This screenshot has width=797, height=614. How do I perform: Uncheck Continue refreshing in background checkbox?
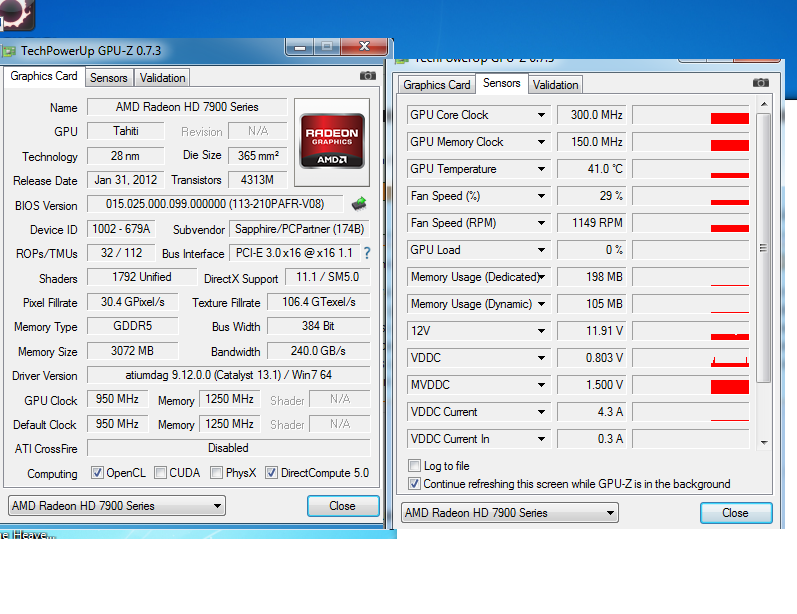click(415, 483)
